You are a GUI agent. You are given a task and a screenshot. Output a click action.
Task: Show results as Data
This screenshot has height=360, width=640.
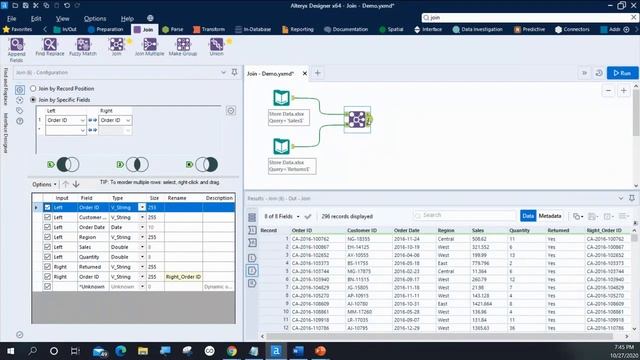point(528,216)
